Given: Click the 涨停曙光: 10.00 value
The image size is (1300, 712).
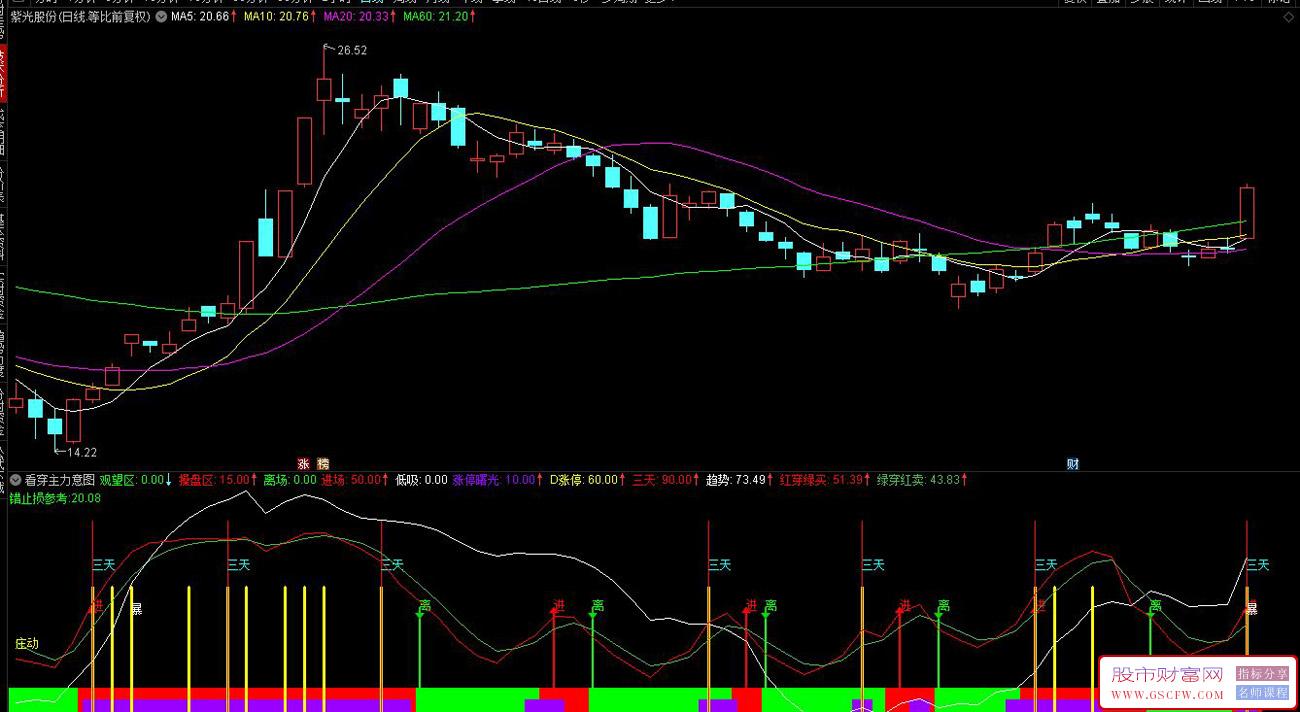Looking at the screenshot, I should pos(499,480).
